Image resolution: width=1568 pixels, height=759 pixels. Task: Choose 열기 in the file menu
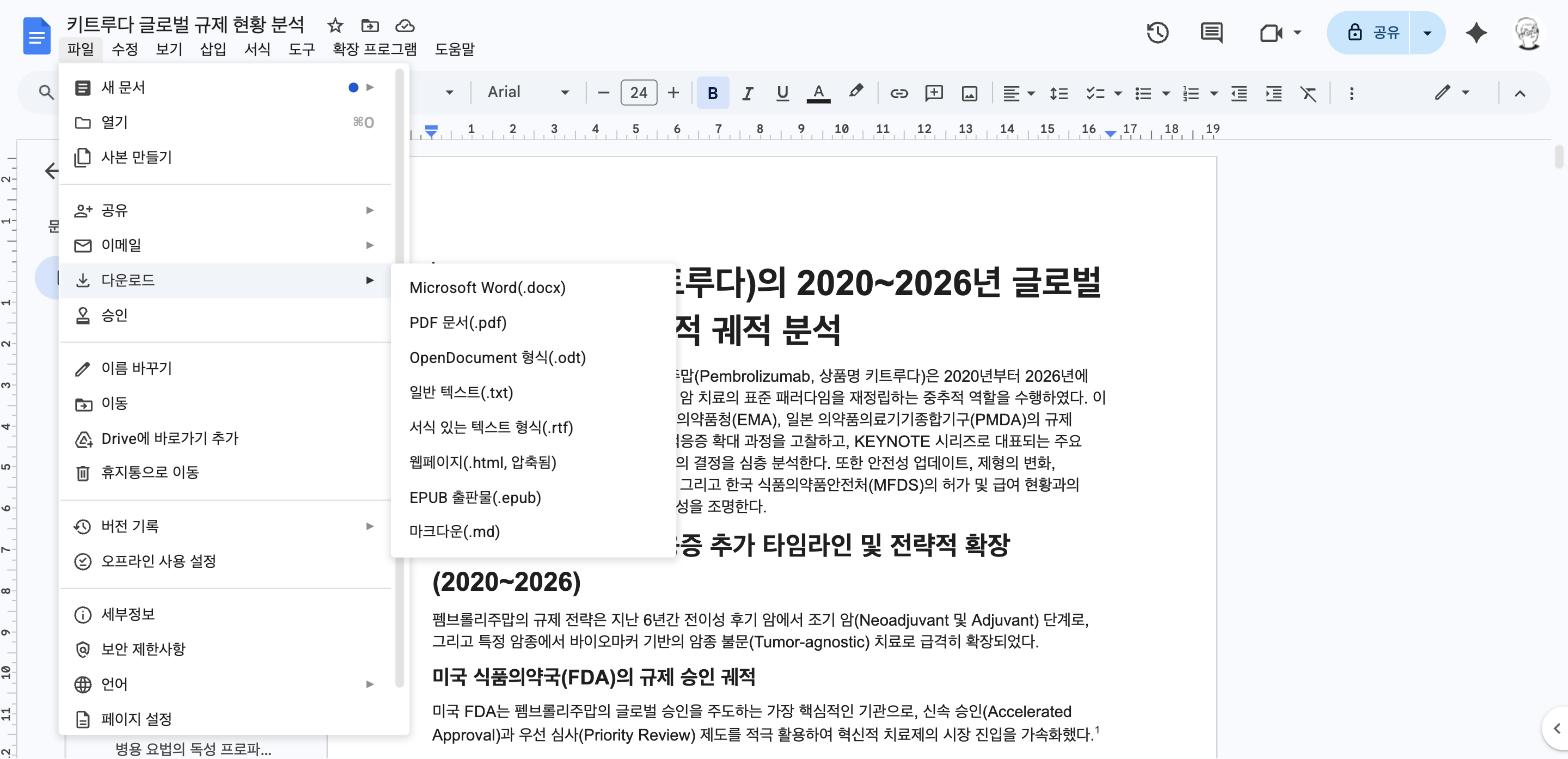tap(226, 122)
